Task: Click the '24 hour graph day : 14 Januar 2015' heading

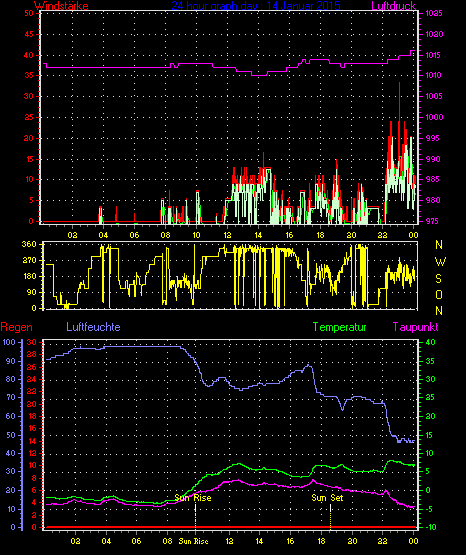Action: tap(256, 6)
